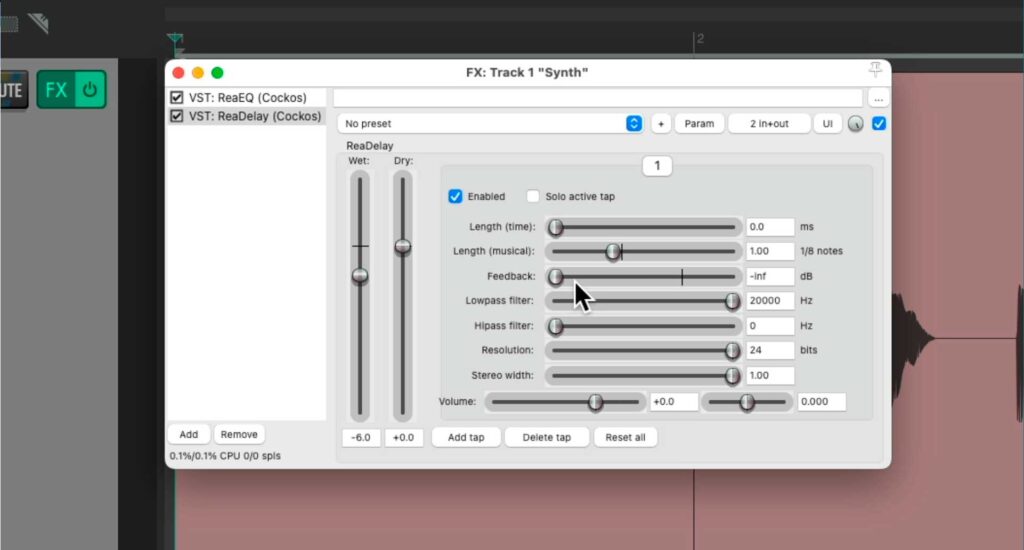Click the Dry +0.0 value field
The width and height of the screenshot is (1024, 550).
[404, 438]
